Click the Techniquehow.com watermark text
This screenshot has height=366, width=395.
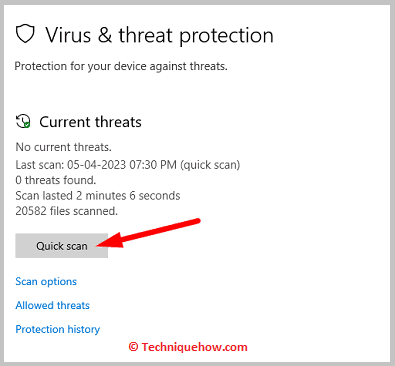pos(194,347)
